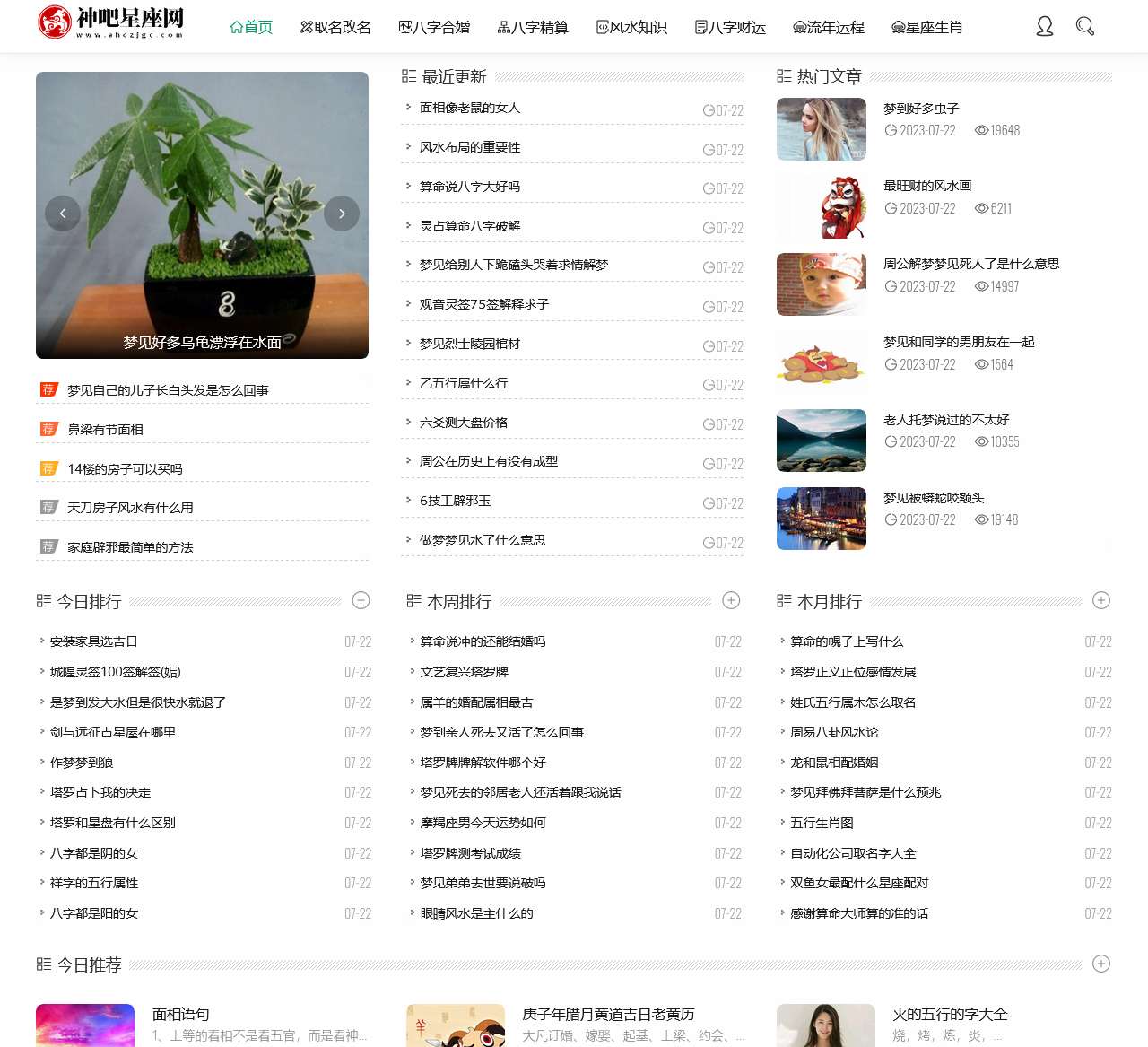Click the 荐 badge beside 梦见自己的儿子长白头发是怎么回事
Image resolution: width=1148 pixels, height=1047 pixels.
(48, 389)
